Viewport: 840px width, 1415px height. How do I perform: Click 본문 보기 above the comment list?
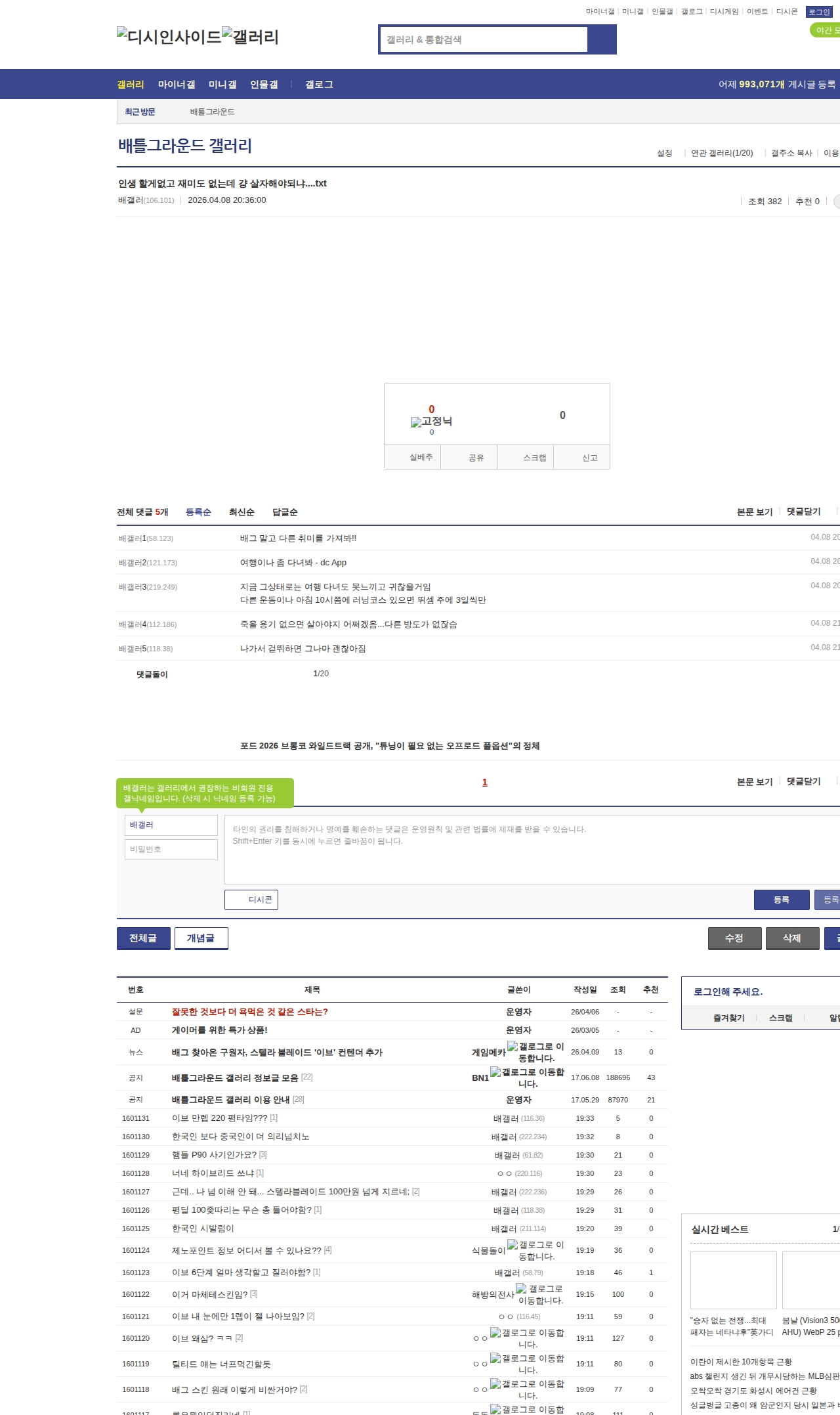pos(755,512)
